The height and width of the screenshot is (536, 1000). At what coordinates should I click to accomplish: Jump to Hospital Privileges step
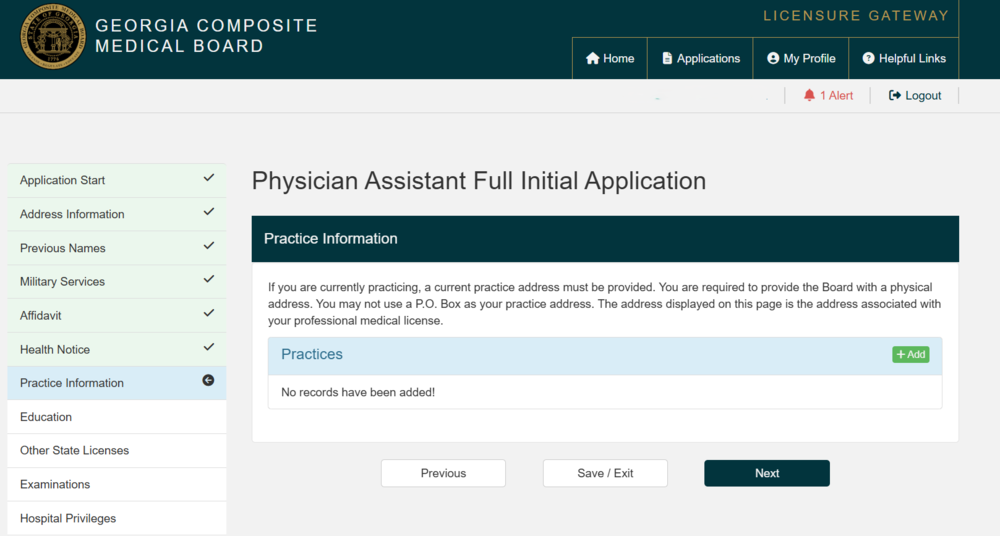pyautogui.click(x=68, y=518)
